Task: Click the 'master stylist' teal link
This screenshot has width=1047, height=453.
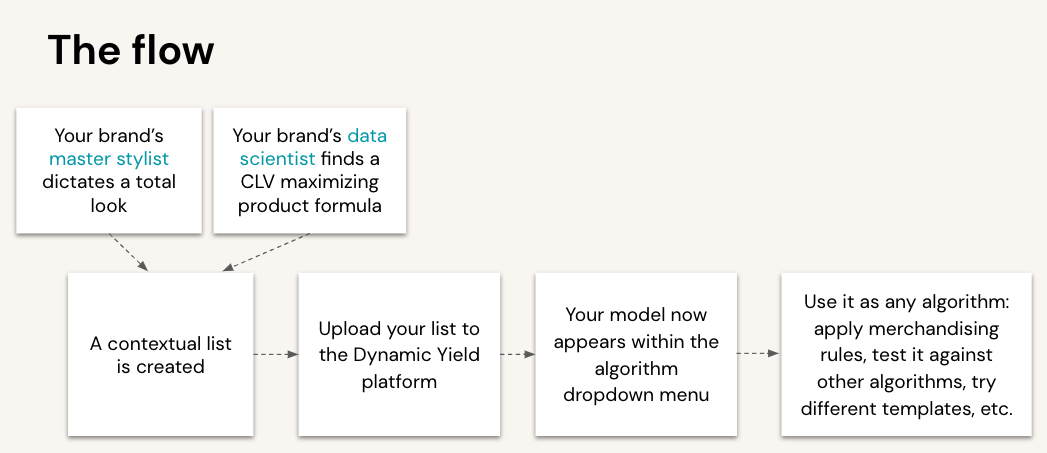Action: tap(109, 159)
